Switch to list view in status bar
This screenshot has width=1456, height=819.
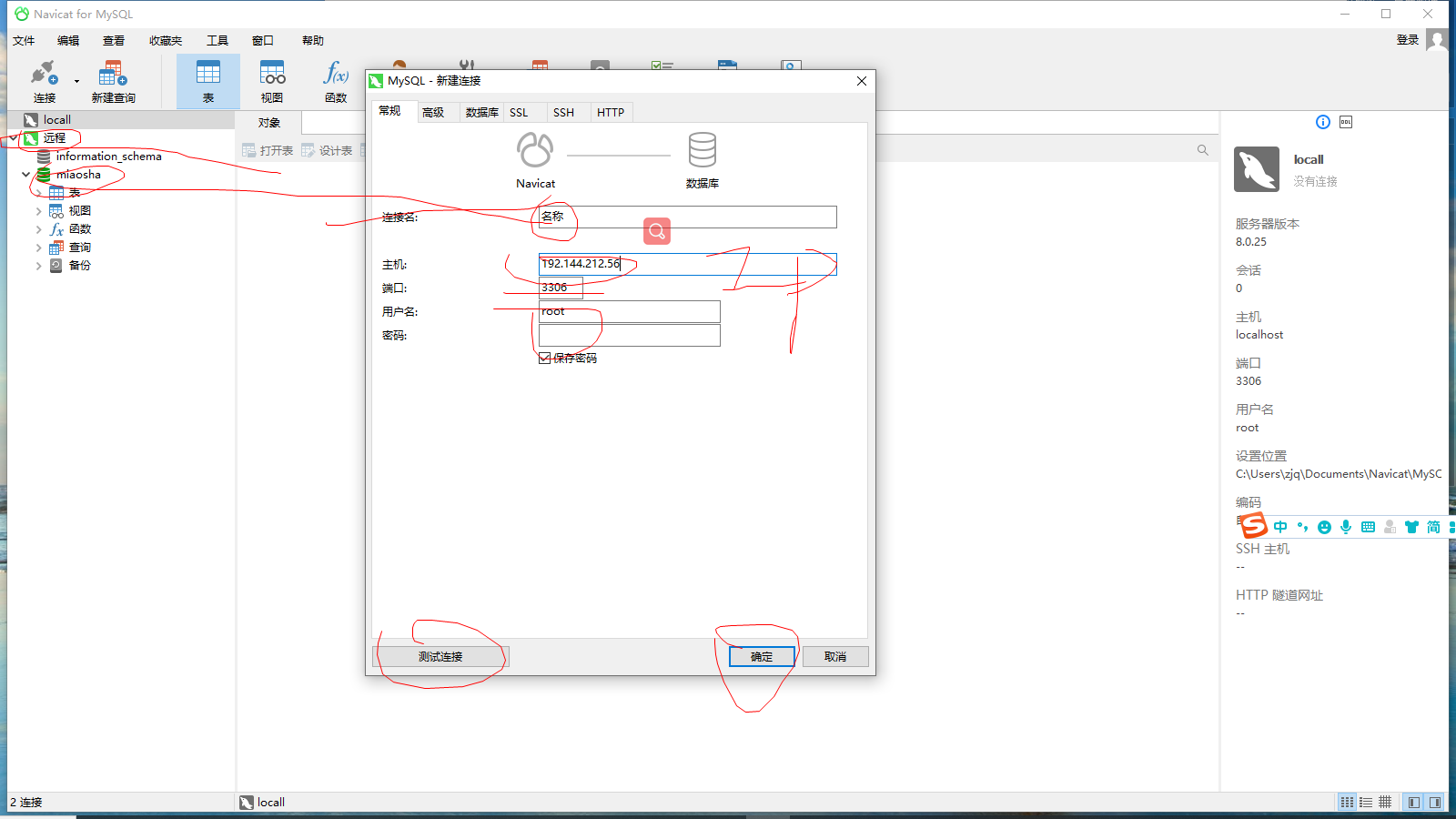[1366, 802]
